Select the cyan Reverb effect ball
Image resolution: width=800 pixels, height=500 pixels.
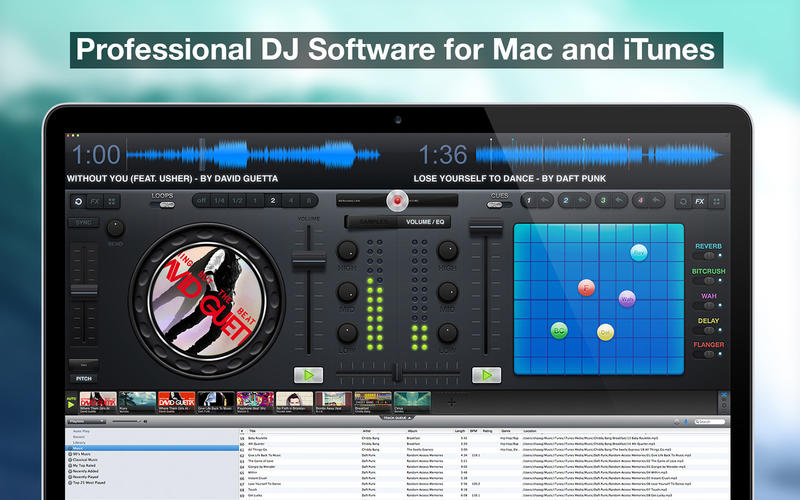click(x=639, y=252)
